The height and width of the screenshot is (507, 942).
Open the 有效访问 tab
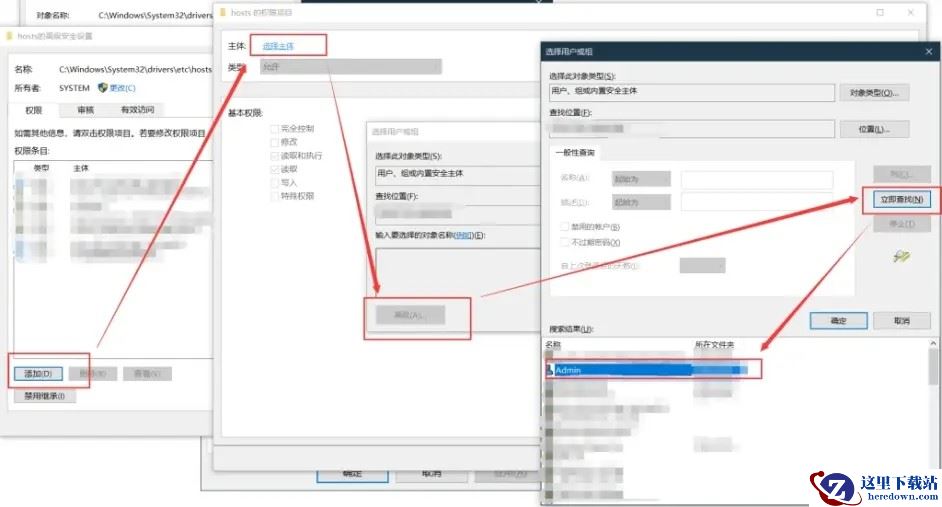coord(137,110)
